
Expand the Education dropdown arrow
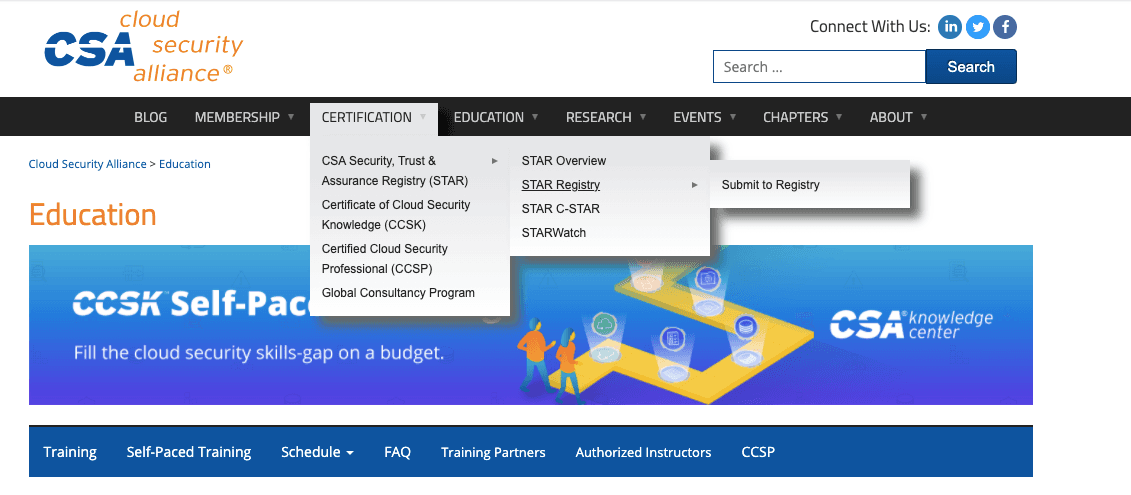coord(535,116)
